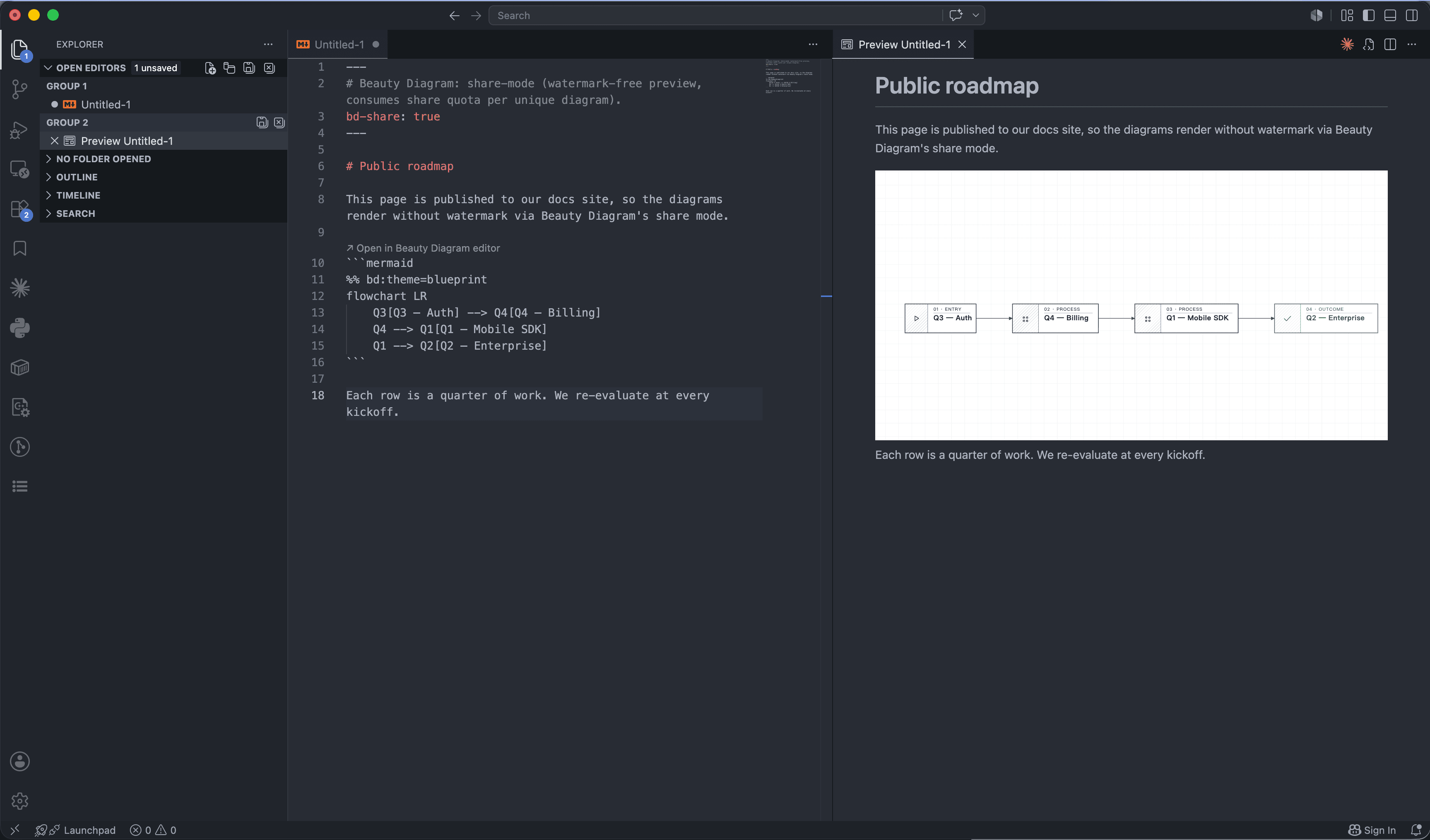Go back in navigation history
The image size is (1430, 840).
point(454,15)
